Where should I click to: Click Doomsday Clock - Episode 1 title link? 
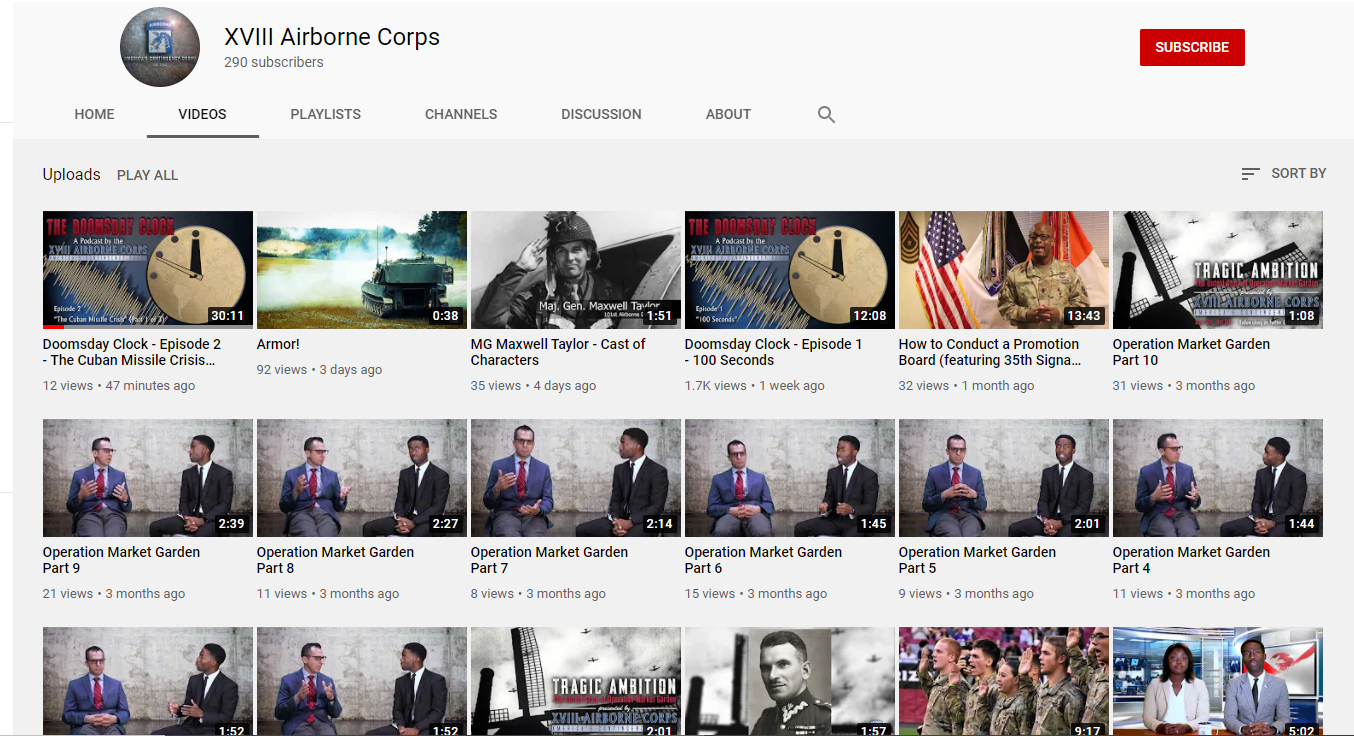point(774,352)
